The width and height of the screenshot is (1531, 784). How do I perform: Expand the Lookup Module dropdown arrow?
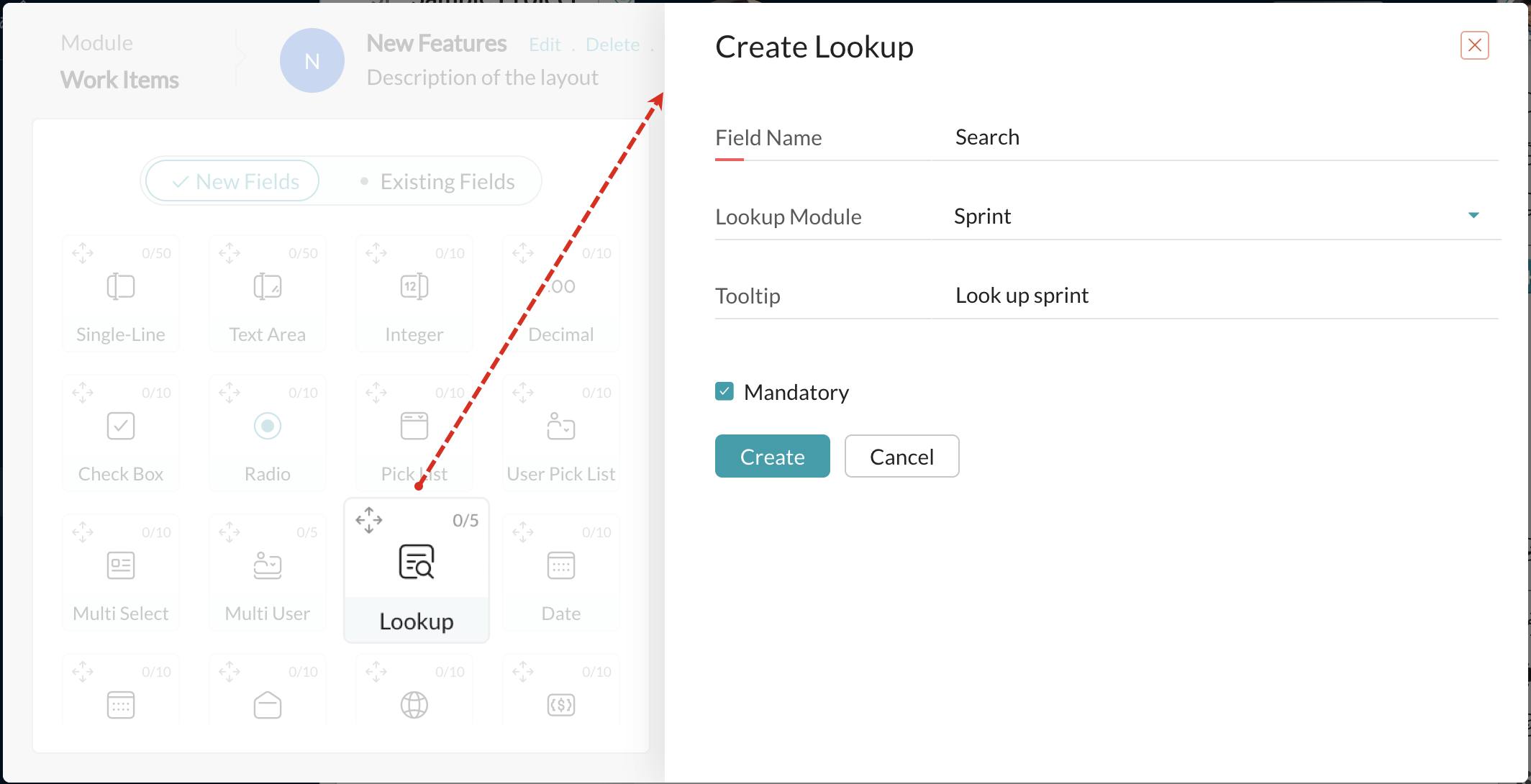coord(1473,215)
